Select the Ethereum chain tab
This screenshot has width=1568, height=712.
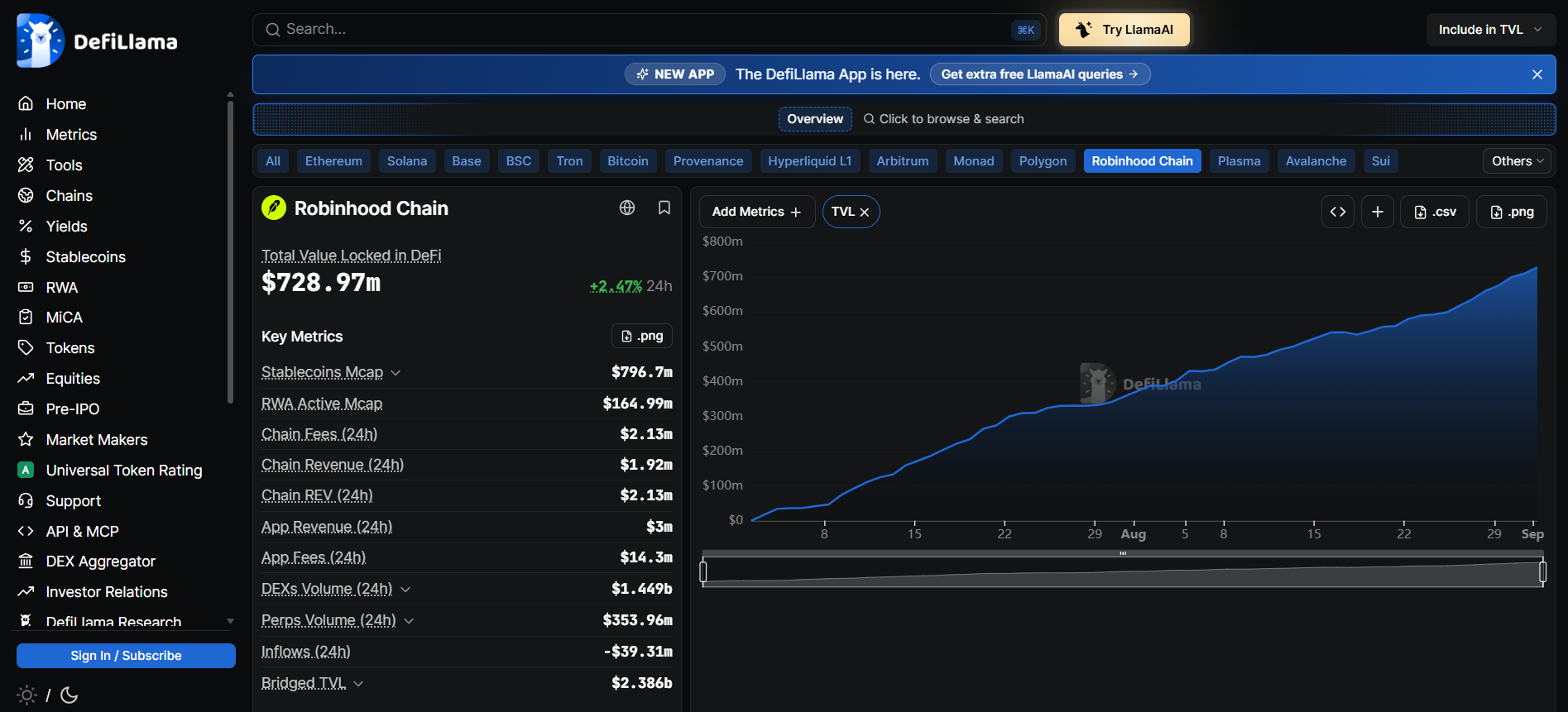pyautogui.click(x=333, y=161)
